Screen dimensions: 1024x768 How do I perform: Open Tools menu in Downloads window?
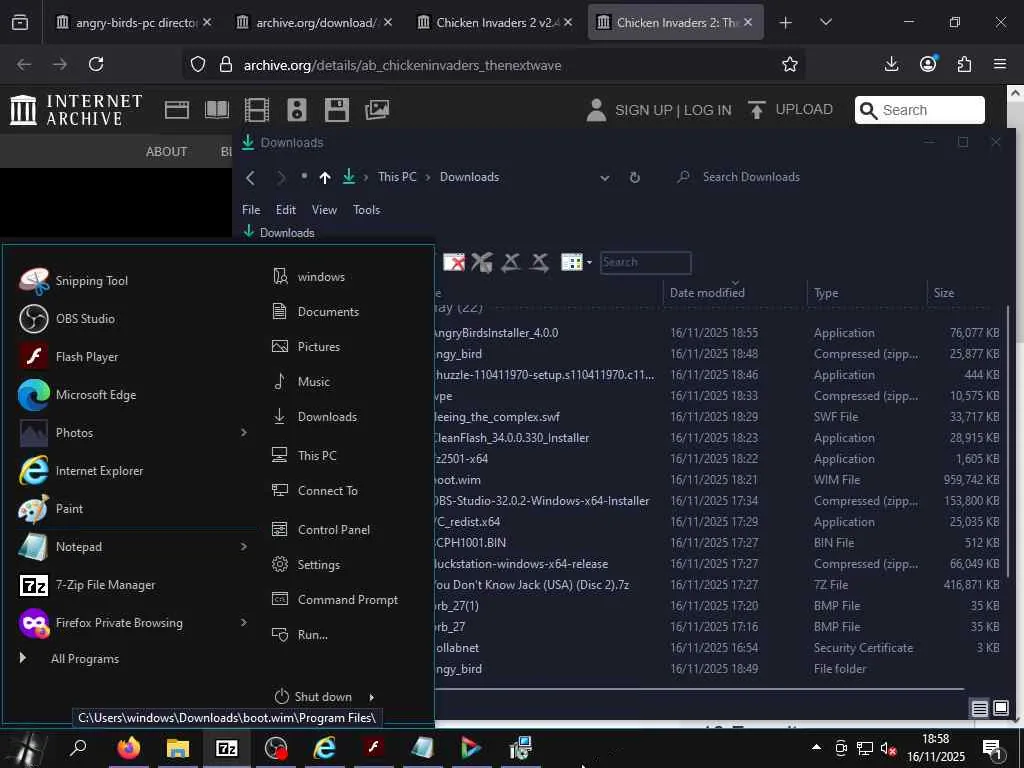[x=366, y=210]
